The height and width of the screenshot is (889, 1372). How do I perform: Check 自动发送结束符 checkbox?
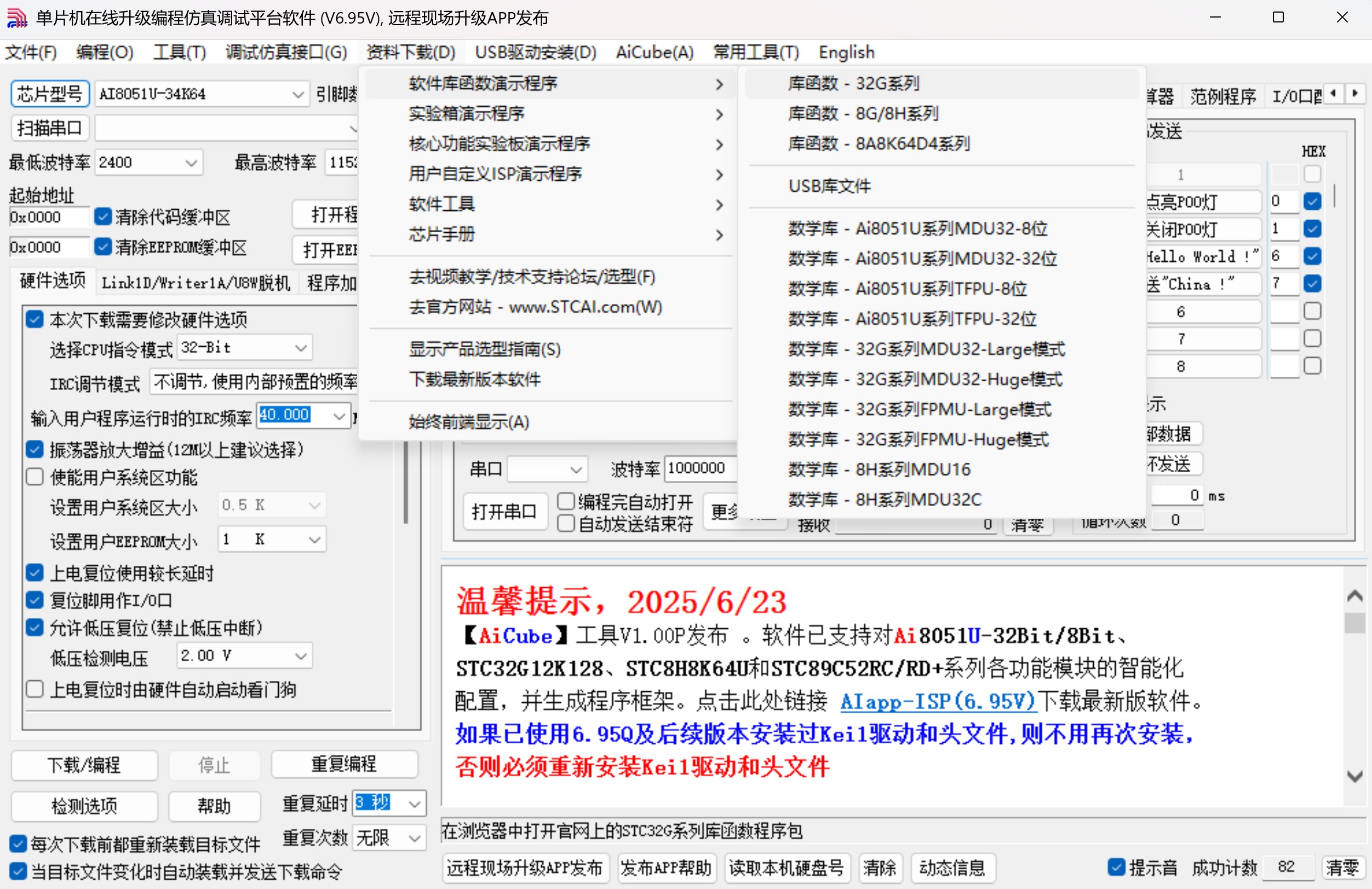point(566,524)
